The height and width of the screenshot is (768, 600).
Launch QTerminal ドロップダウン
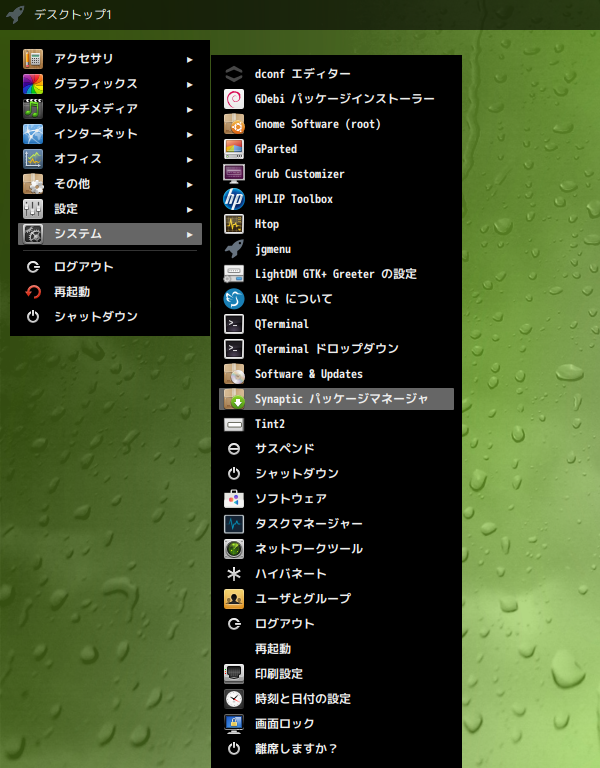336,349
